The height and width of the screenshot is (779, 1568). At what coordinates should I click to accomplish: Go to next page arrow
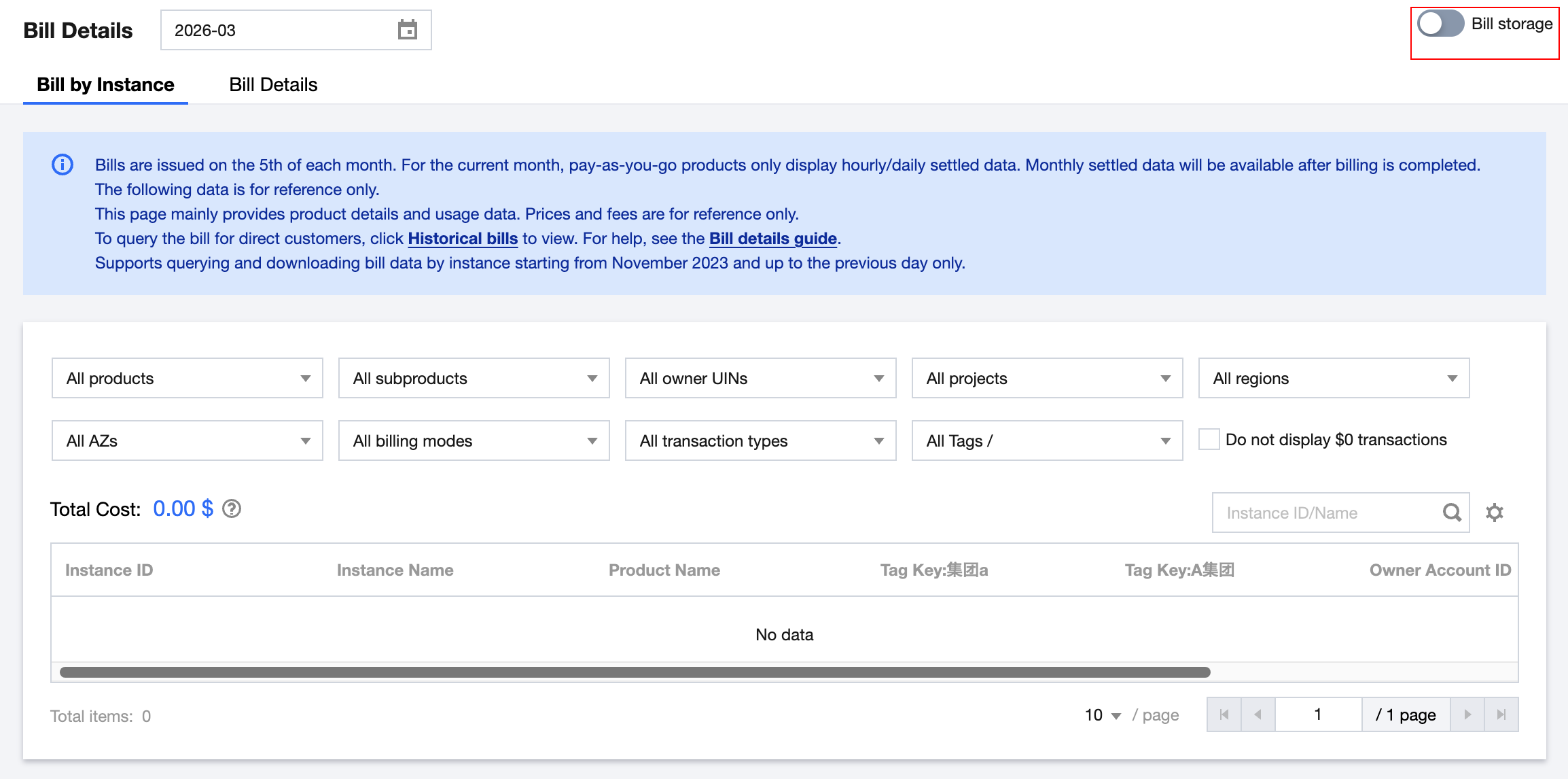pyautogui.click(x=1467, y=714)
